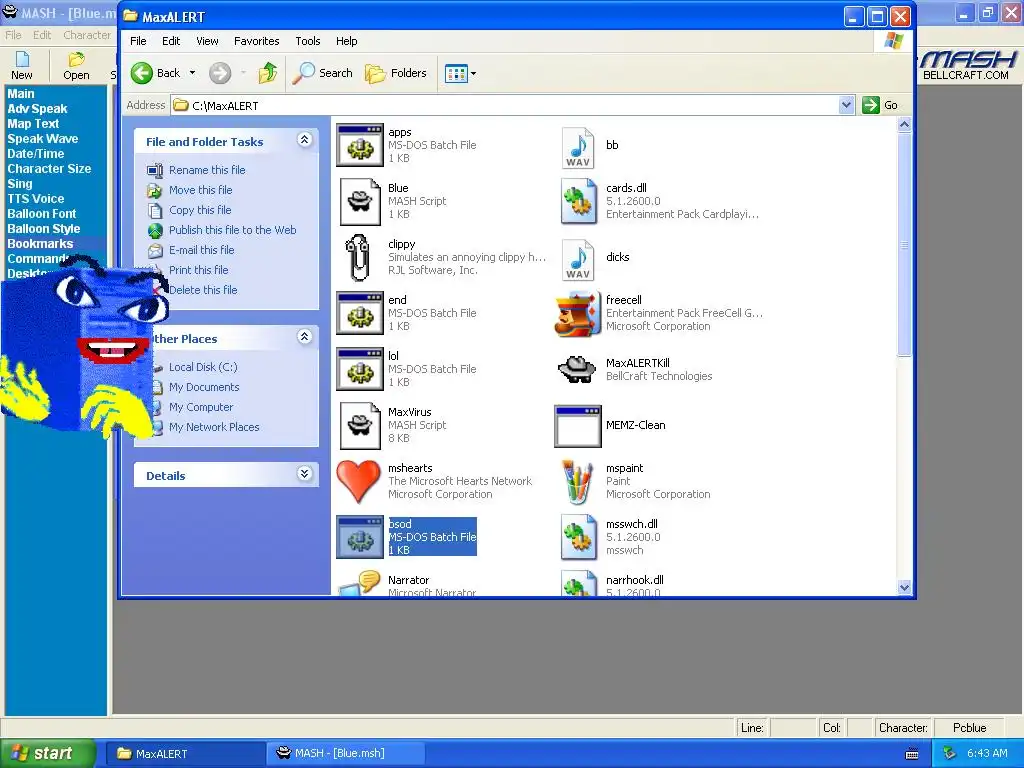Select the lol batch file icon

pyautogui.click(x=359, y=369)
